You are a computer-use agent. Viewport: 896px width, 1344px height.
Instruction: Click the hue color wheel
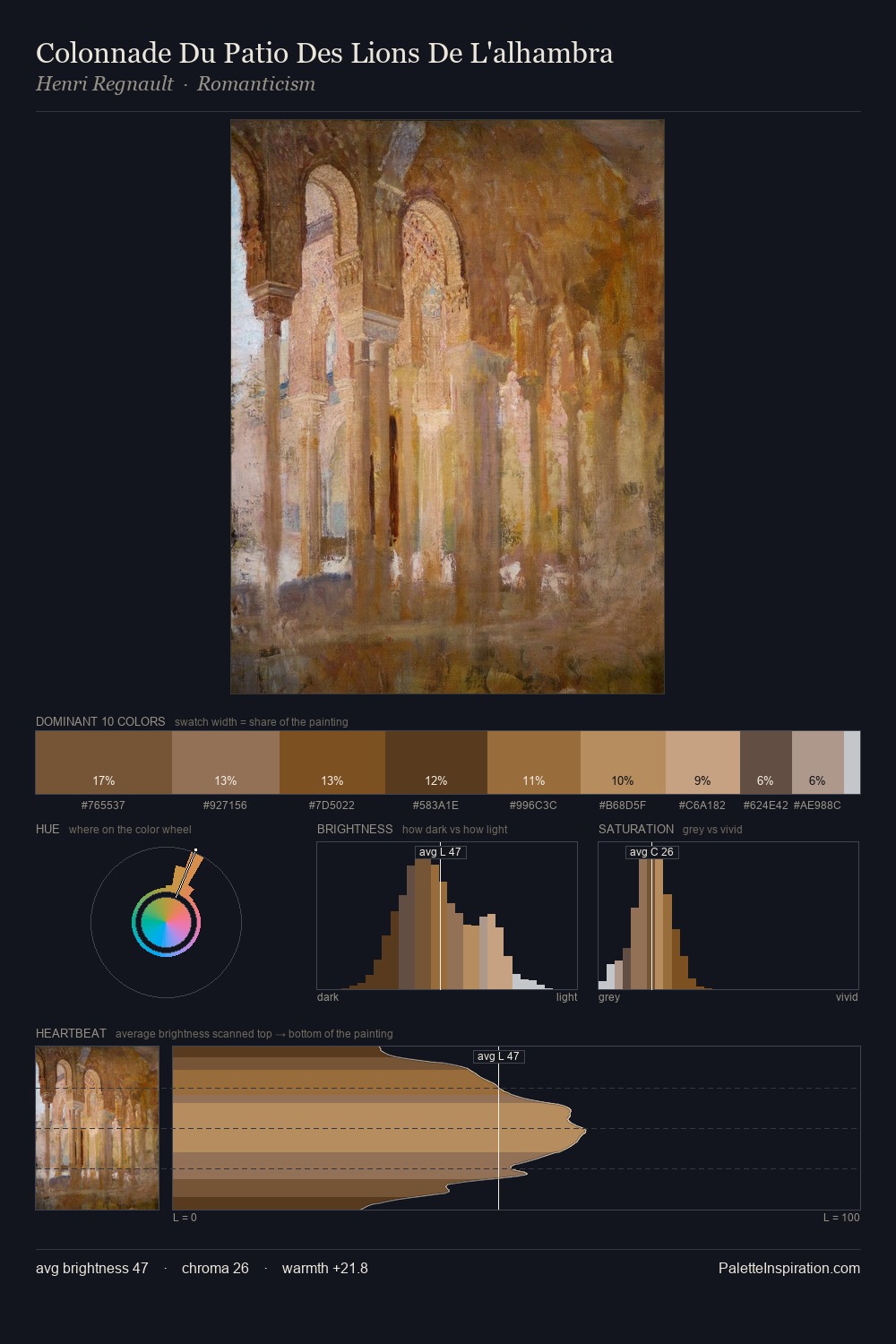[x=166, y=922]
